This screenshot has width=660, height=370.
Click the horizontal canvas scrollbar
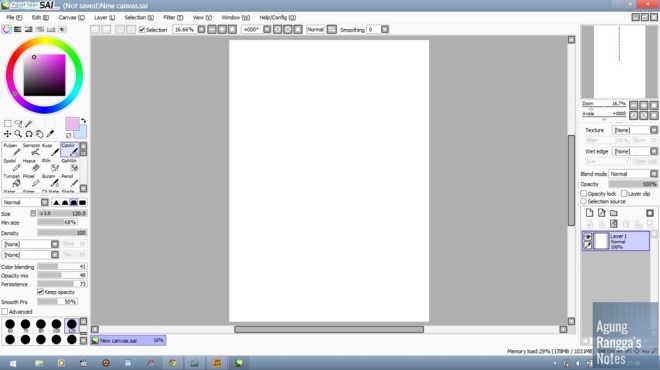pos(329,330)
